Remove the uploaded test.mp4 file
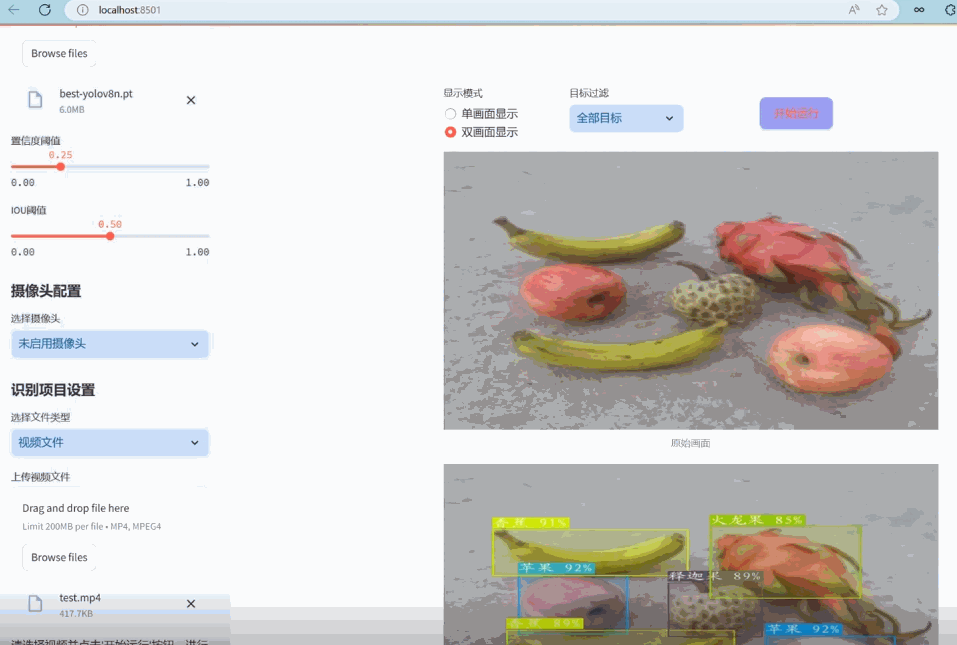Image resolution: width=957 pixels, height=645 pixels. [191, 604]
